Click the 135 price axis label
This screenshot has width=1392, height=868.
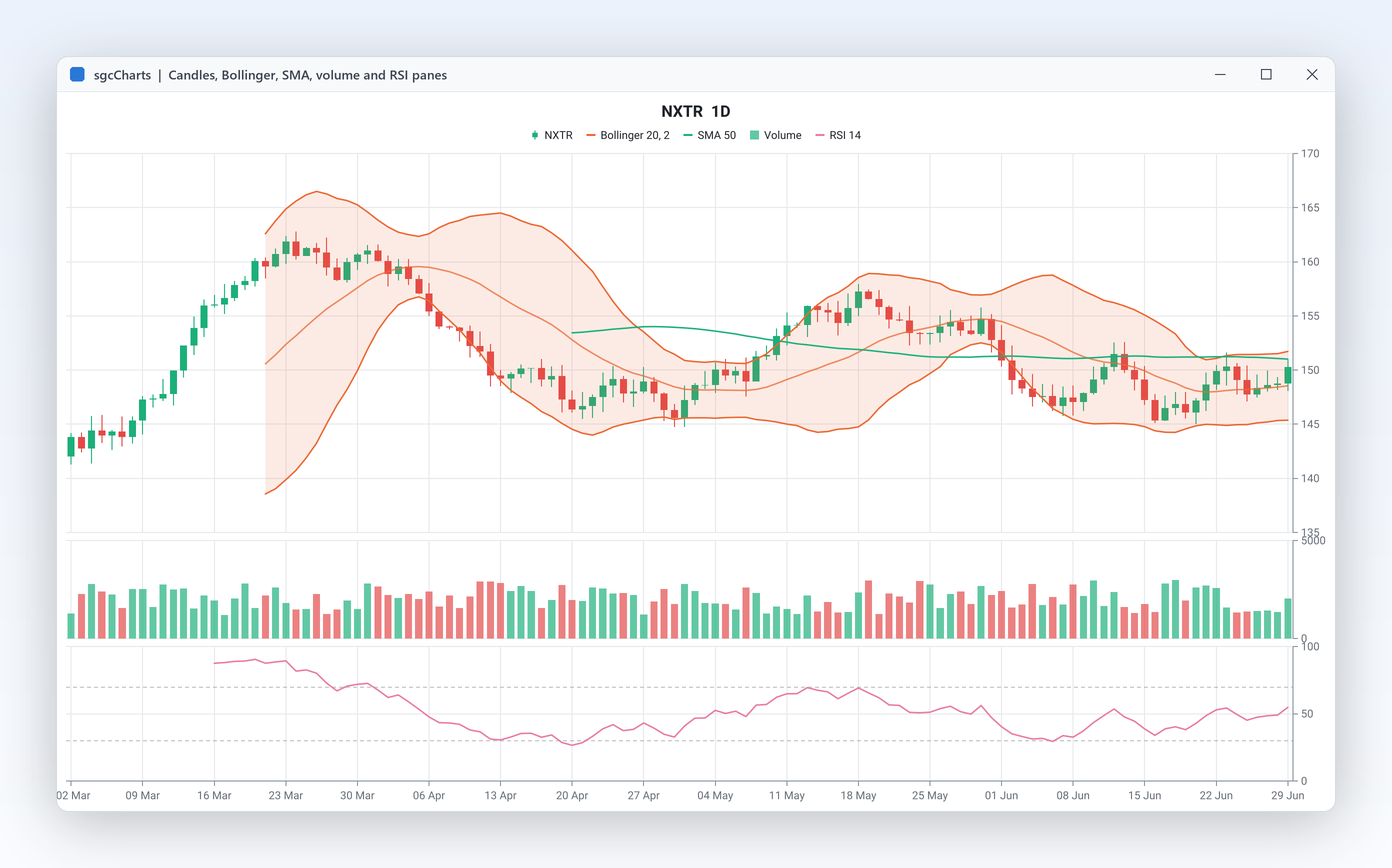click(1308, 532)
